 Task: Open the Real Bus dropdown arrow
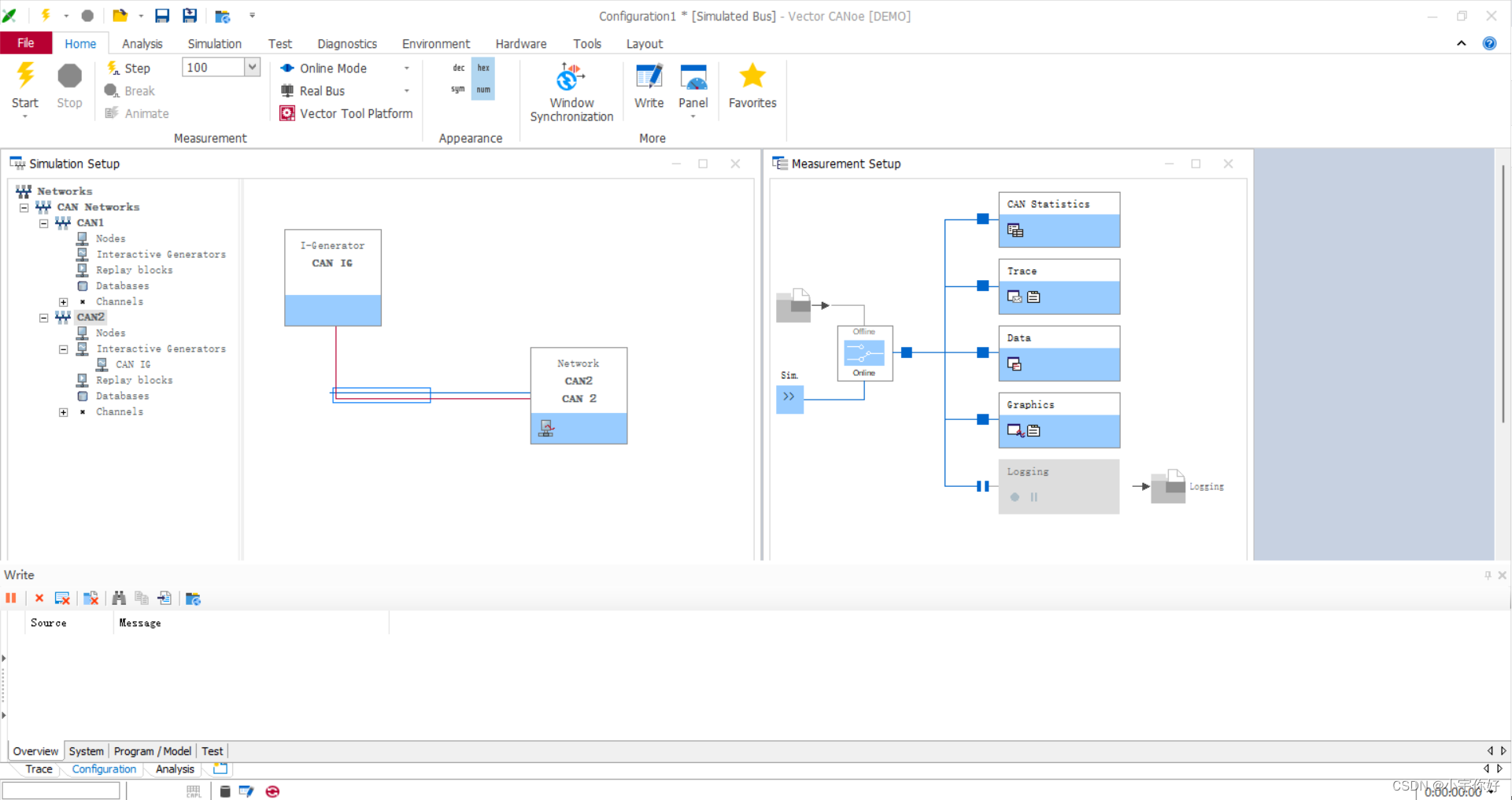click(x=407, y=91)
